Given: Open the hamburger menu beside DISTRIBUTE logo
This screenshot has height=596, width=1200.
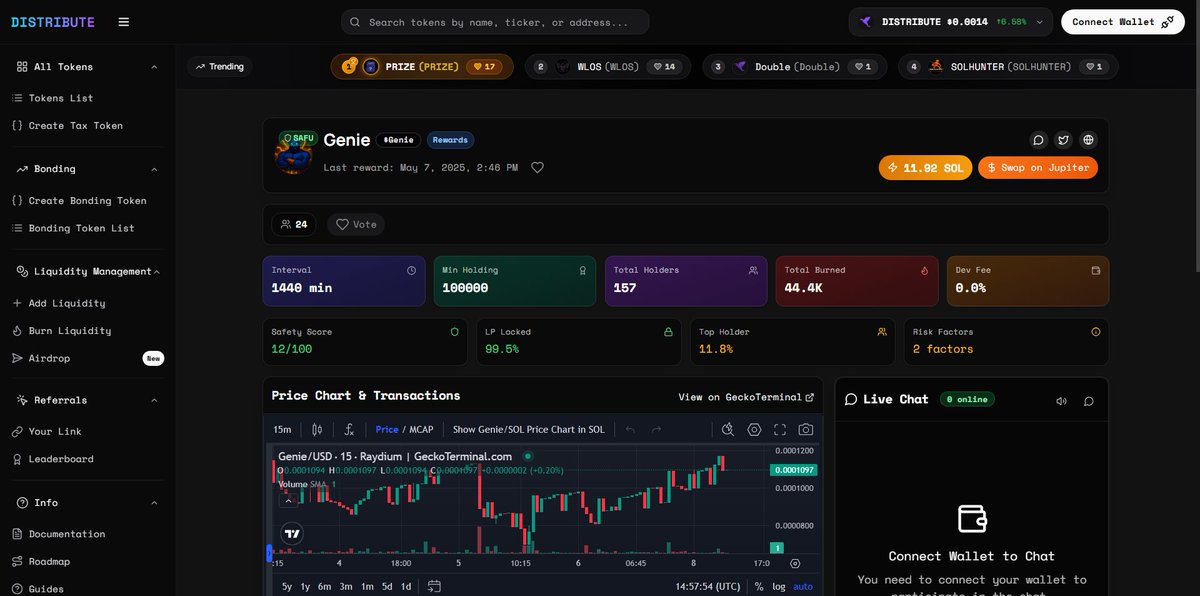Looking at the screenshot, I should tap(123, 22).
